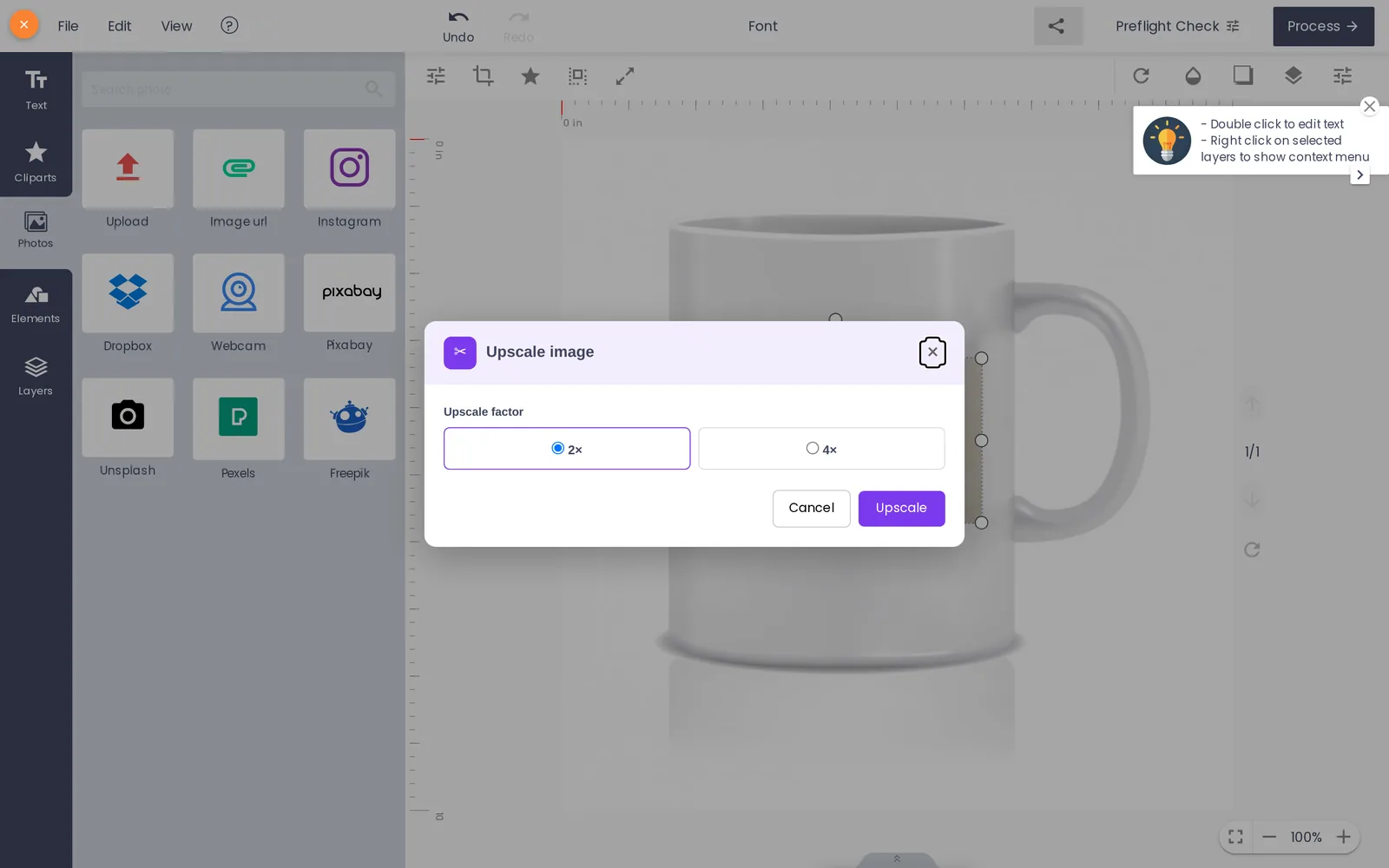Dismiss the tips tooltip popup
The image size is (1389, 868).
tap(1370, 106)
